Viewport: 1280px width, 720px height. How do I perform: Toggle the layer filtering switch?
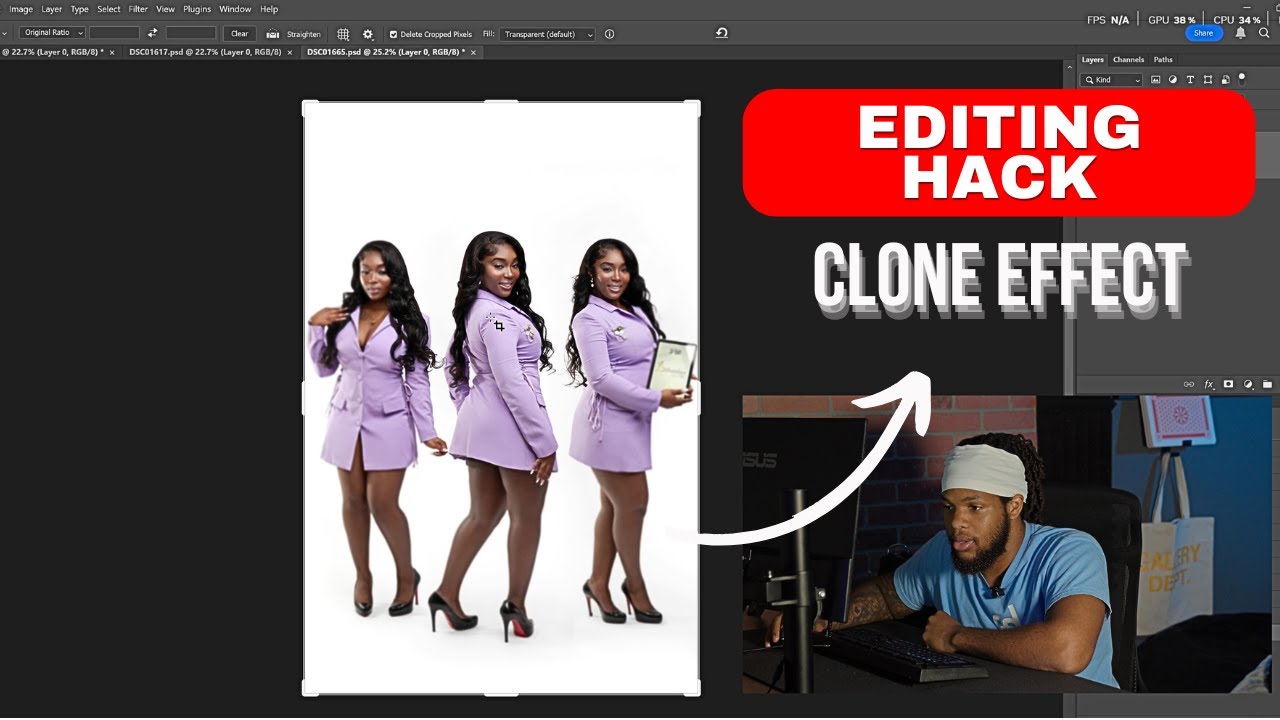tap(1242, 78)
